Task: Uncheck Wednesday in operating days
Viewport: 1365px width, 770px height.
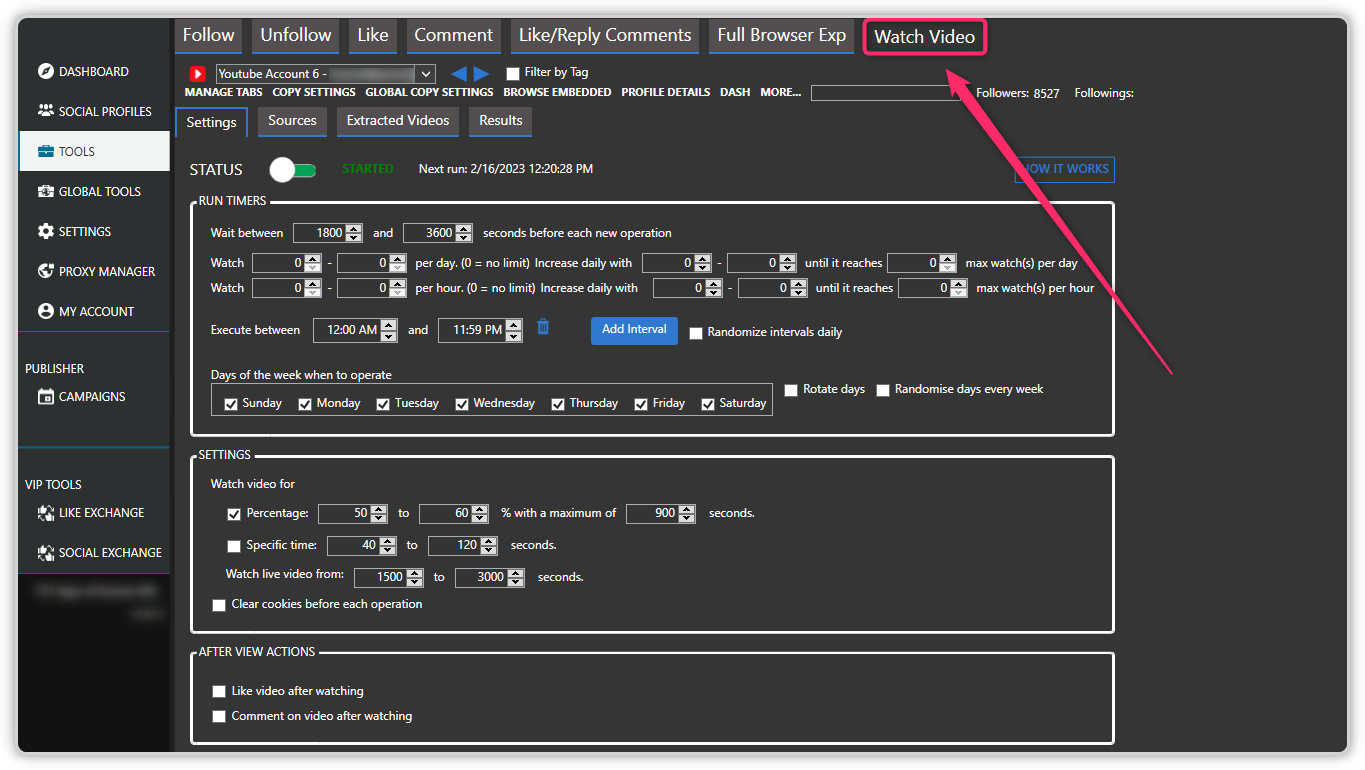Action: [462, 403]
